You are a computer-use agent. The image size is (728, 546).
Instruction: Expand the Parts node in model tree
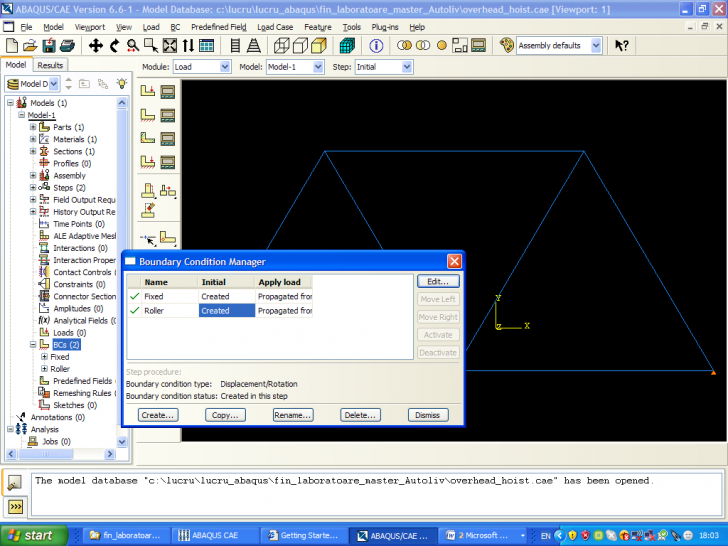pyautogui.click(x=33, y=127)
